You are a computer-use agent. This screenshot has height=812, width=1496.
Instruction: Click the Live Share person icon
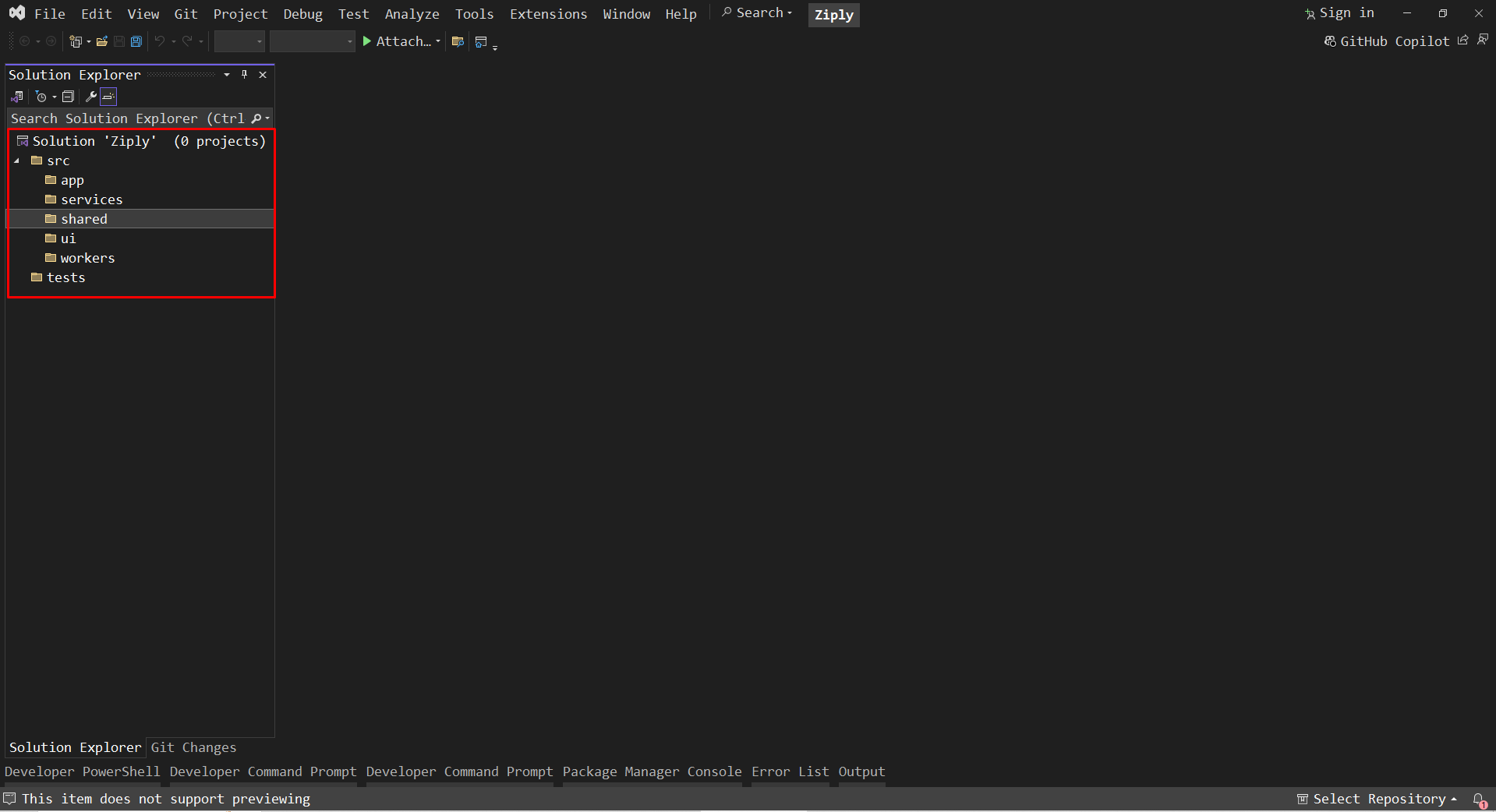click(1483, 40)
